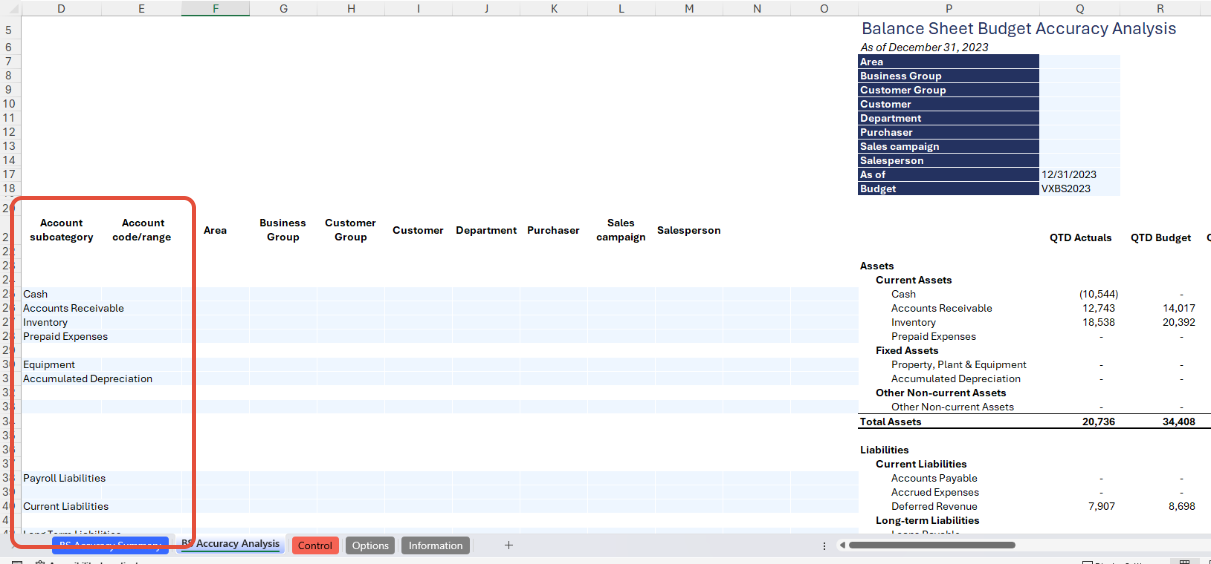This screenshot has height=564, width=1211.
Task: Select row 5 header
Action: coord(9,30)
